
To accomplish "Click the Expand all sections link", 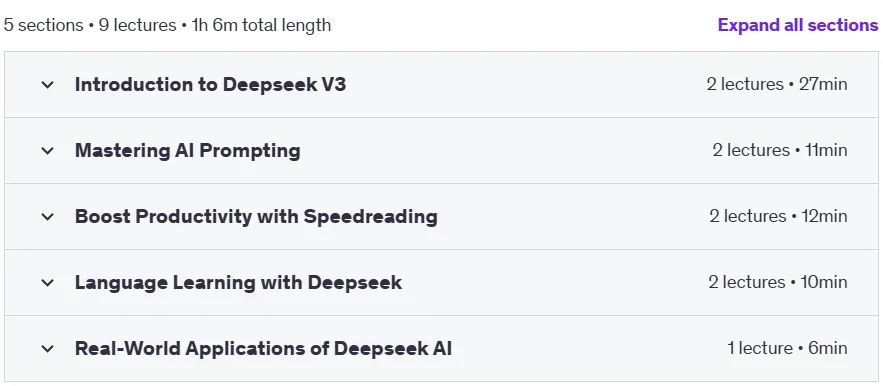I will (797, 25).
